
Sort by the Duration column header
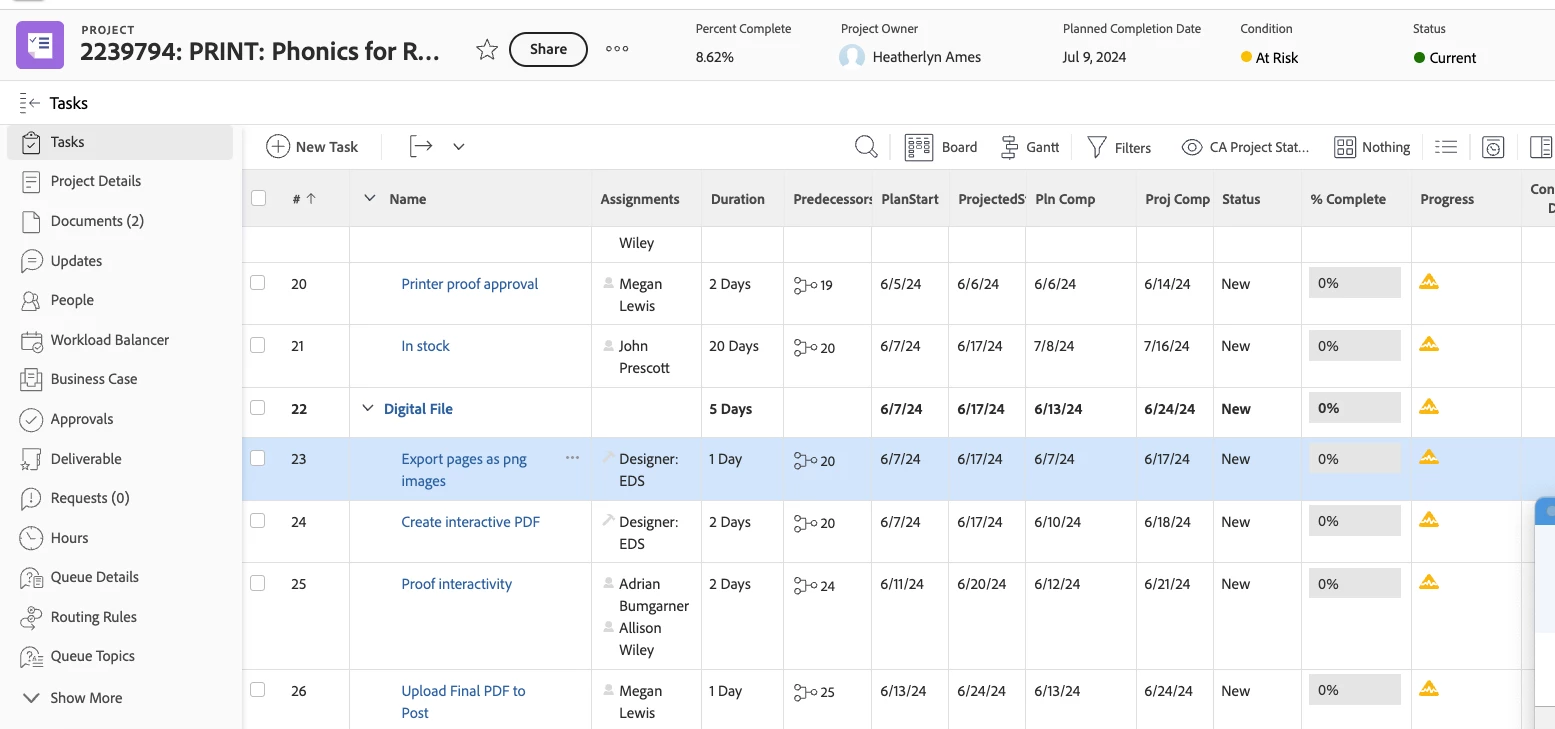point(737,199)
